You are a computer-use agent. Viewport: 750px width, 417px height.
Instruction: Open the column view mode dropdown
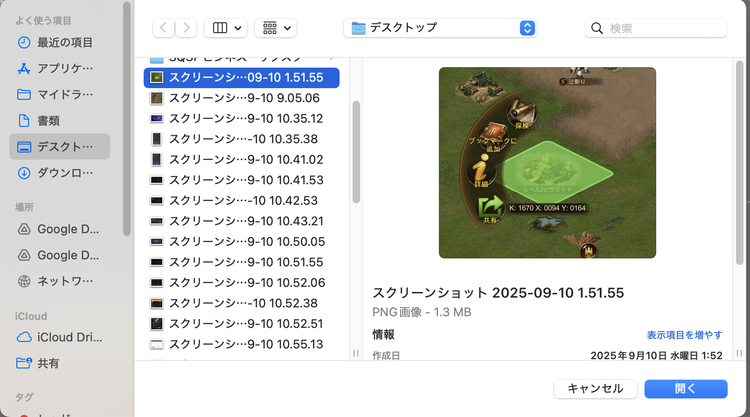pos(226,28)
